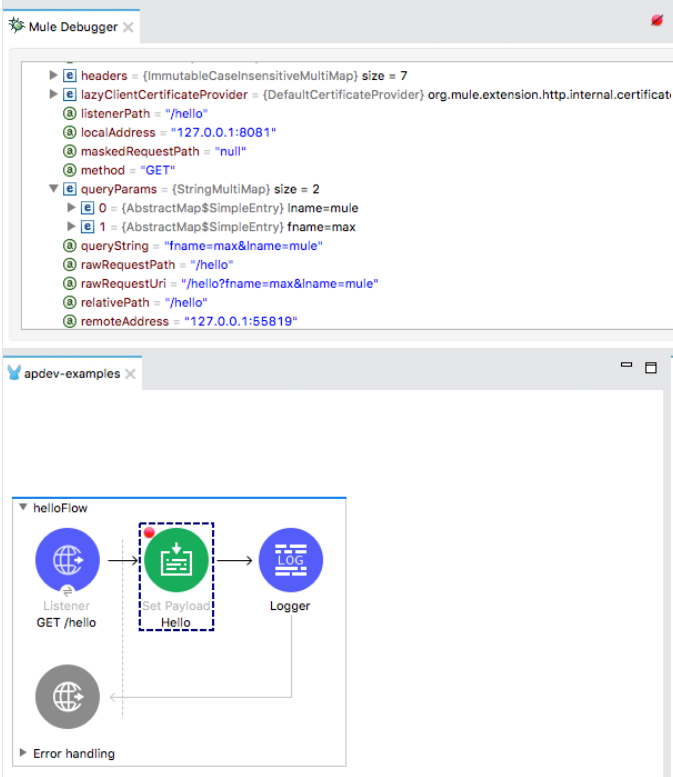Image resolution: width=673 pixels, height=777 pixels.
Task: Click the headers object icon
Action: [69, 75]
